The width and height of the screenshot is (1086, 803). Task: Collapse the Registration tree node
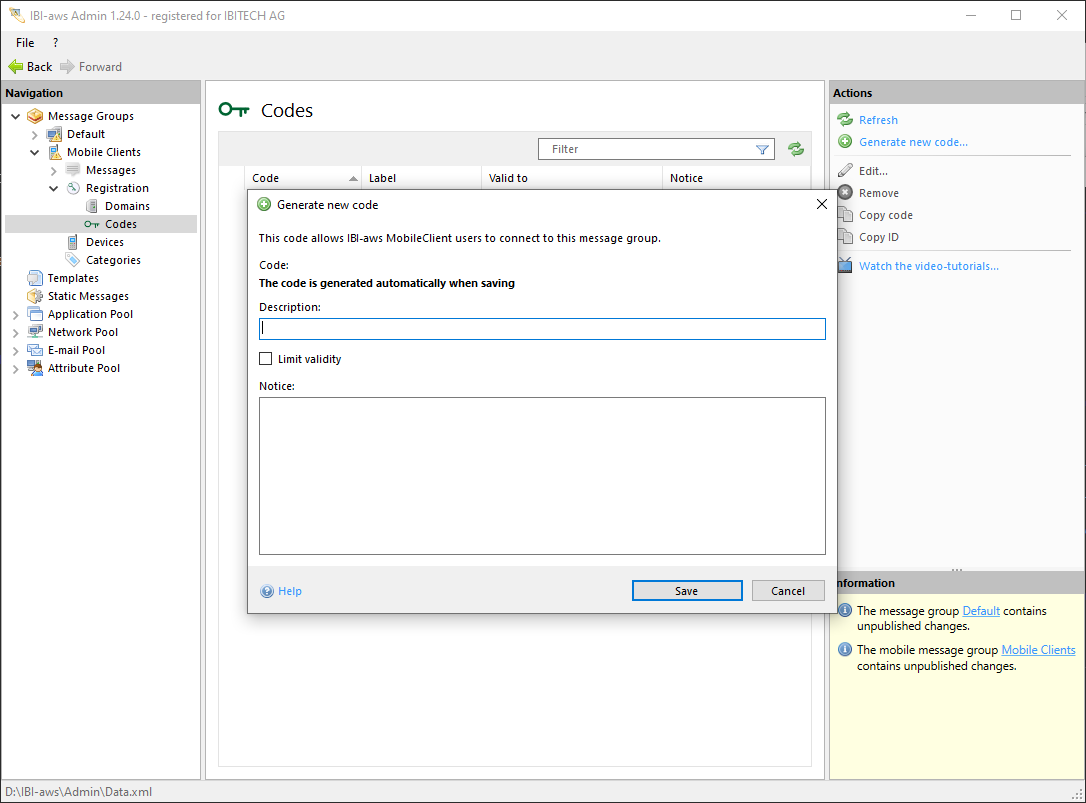coord(54,188)
